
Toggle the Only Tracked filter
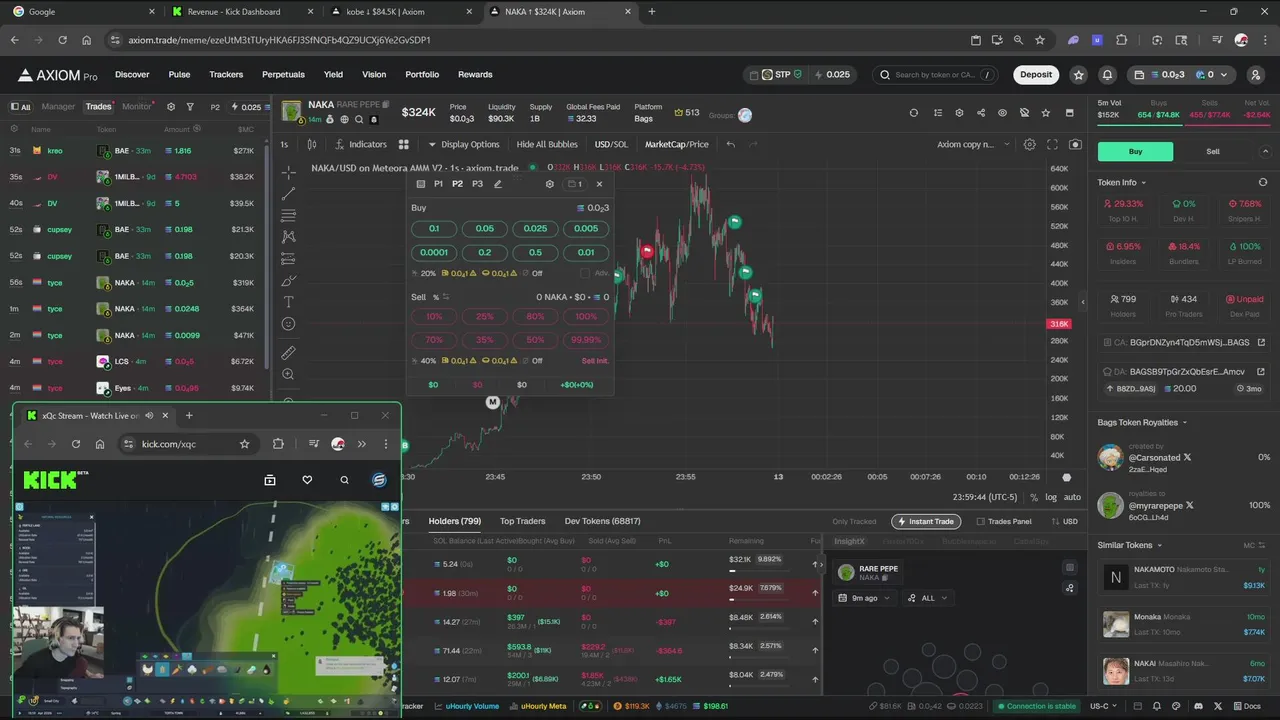coord(854,521)
